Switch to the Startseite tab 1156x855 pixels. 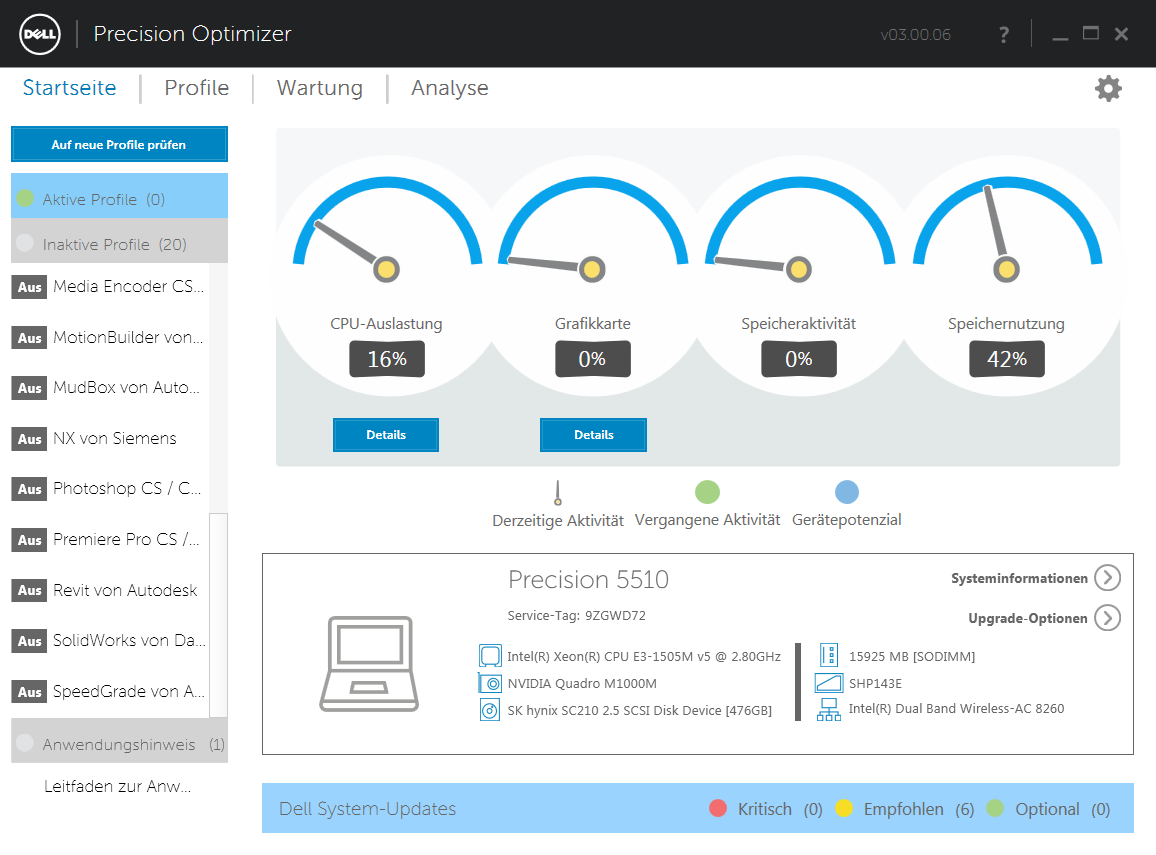pyautogui.click(x=69, y=88)
